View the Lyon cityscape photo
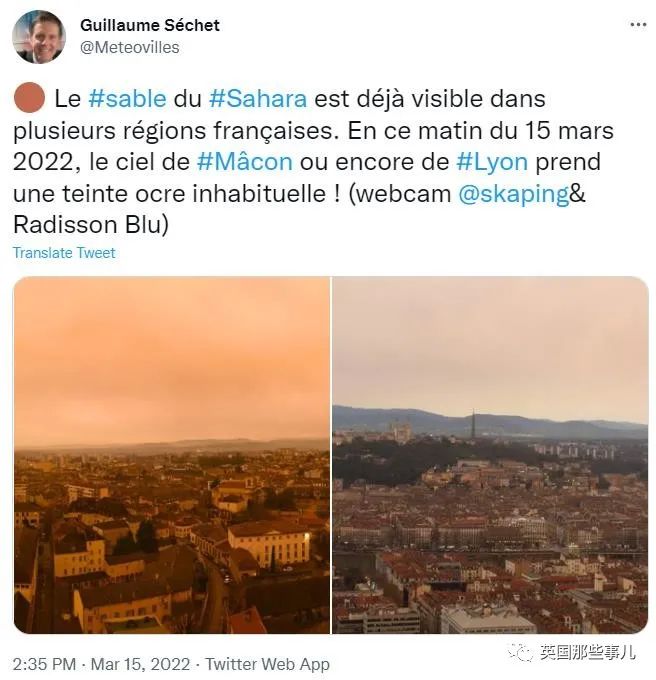 (x=490, y=454)
